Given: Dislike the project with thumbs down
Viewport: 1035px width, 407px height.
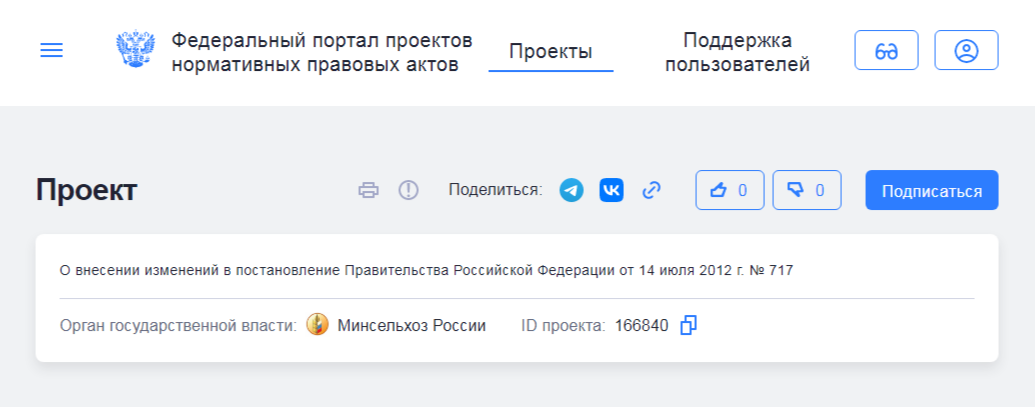Looking at the screenshot, I should [806, 190].
